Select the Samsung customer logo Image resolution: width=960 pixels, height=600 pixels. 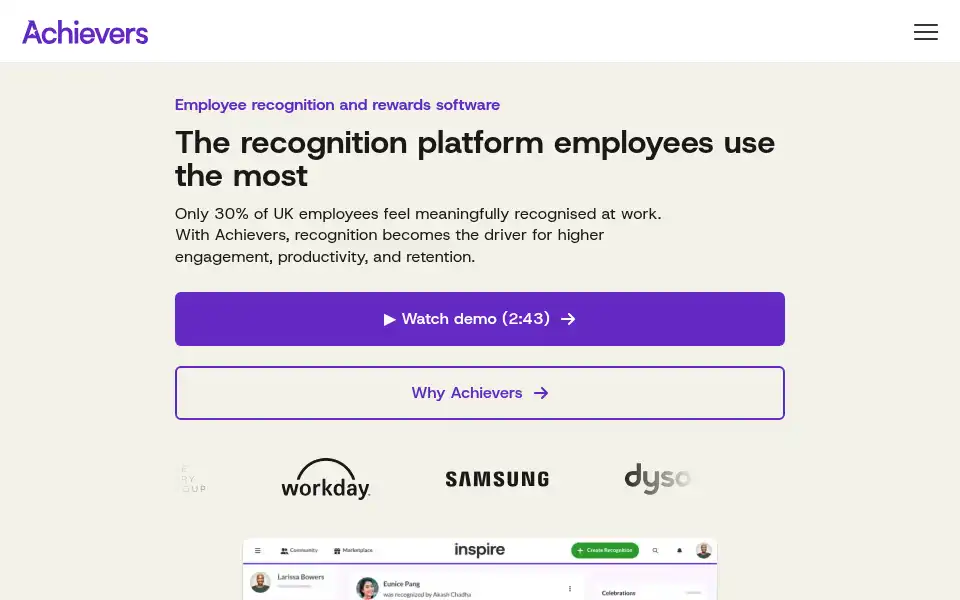[497, 479]
